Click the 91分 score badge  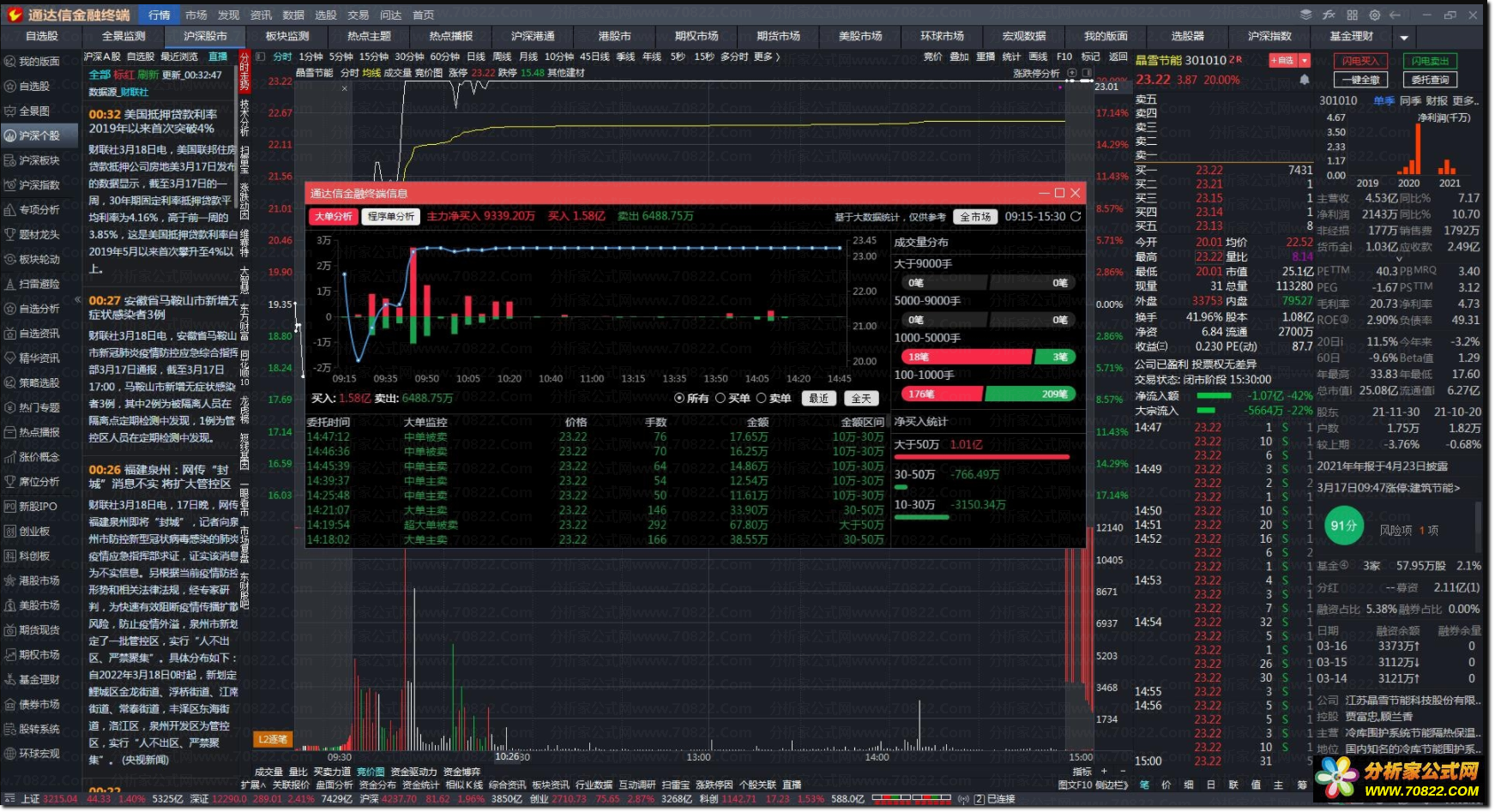point(1344,526)
